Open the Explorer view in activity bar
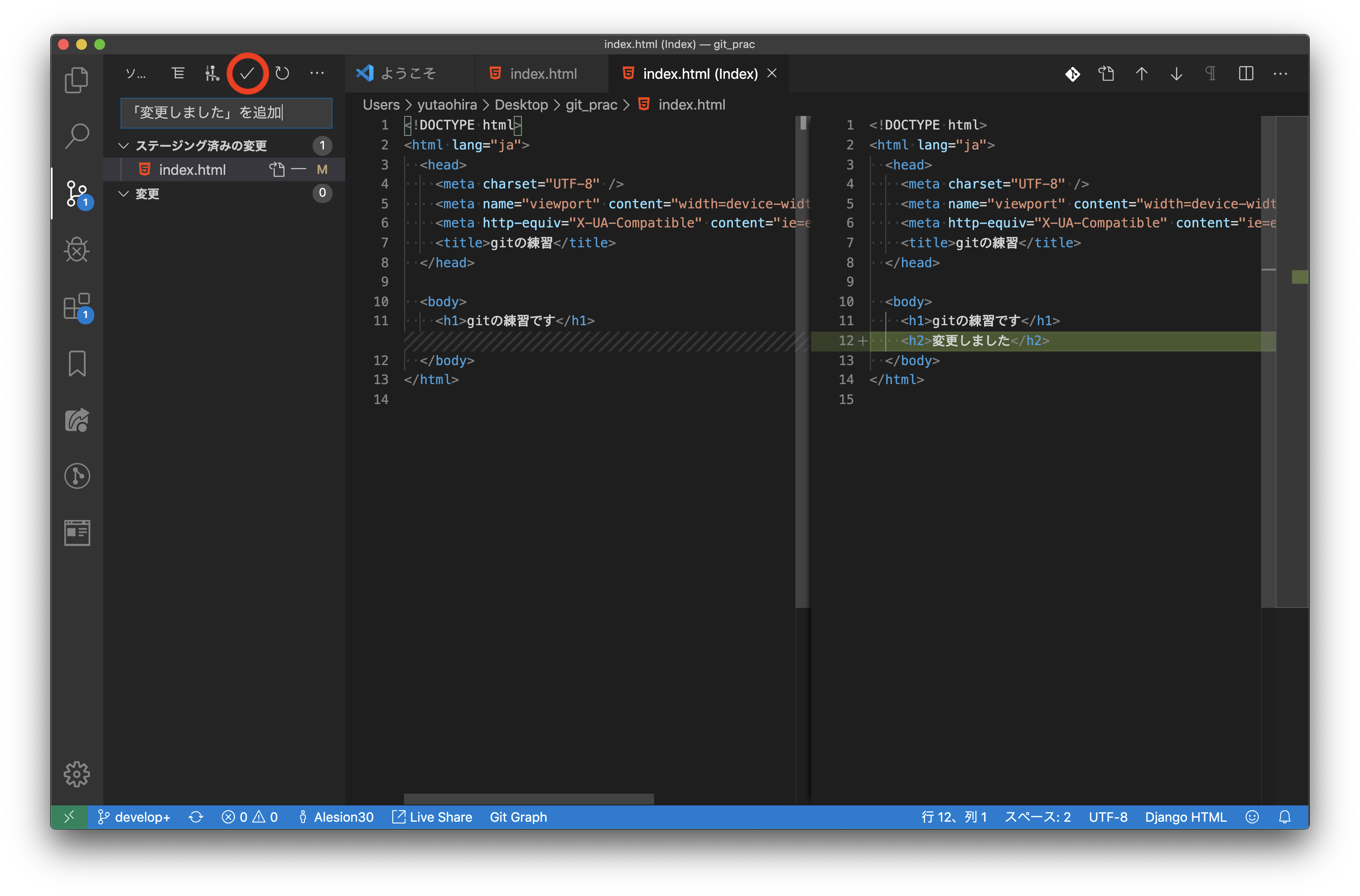The image size is (1360, 896). click(x=77, y=79)
